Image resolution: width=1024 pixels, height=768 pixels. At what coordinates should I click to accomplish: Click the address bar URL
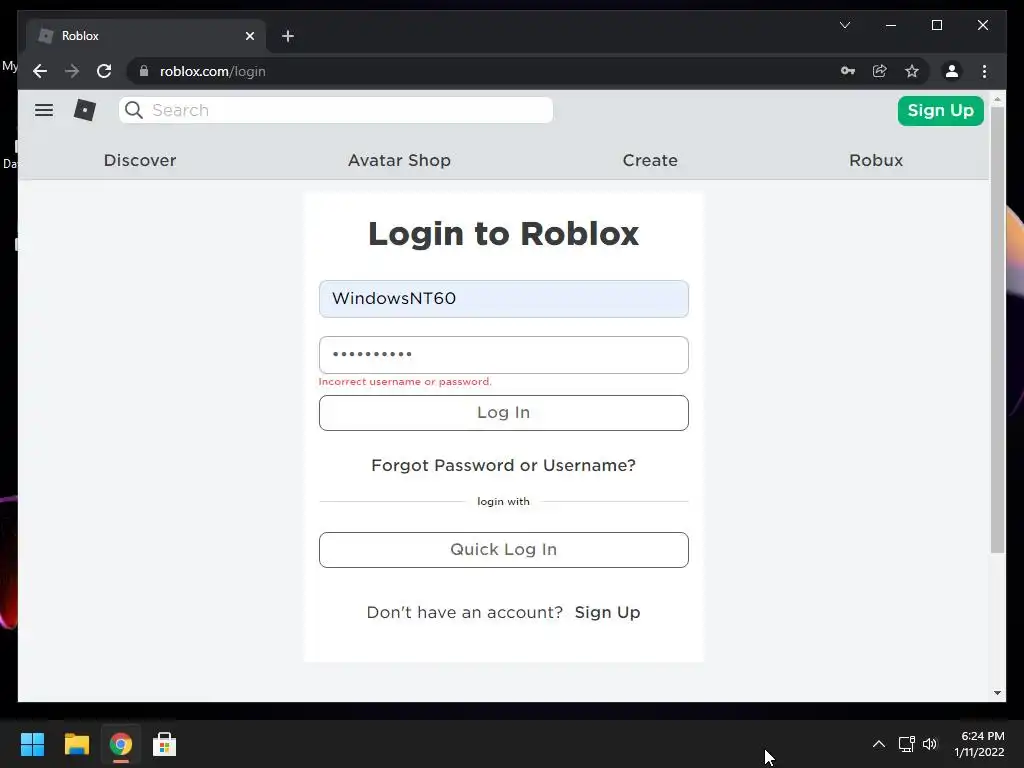click(x=212, y=71)
